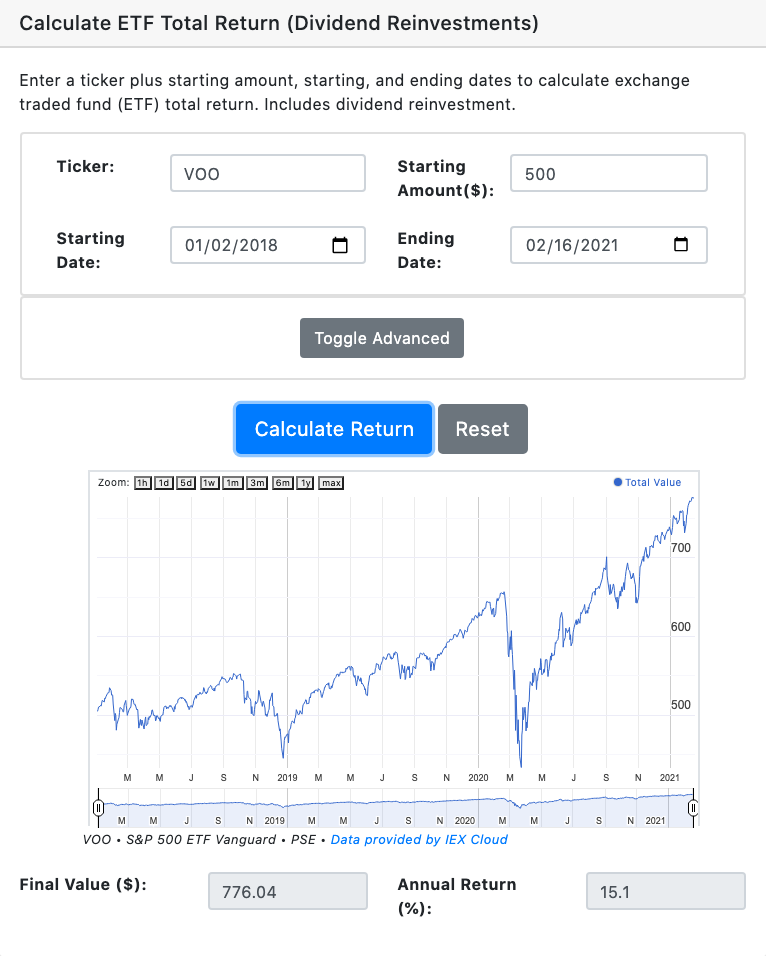Open the Starting Date calendar picker icon
766x956 pixels.
pyautogui.click(x=340, y=245)
